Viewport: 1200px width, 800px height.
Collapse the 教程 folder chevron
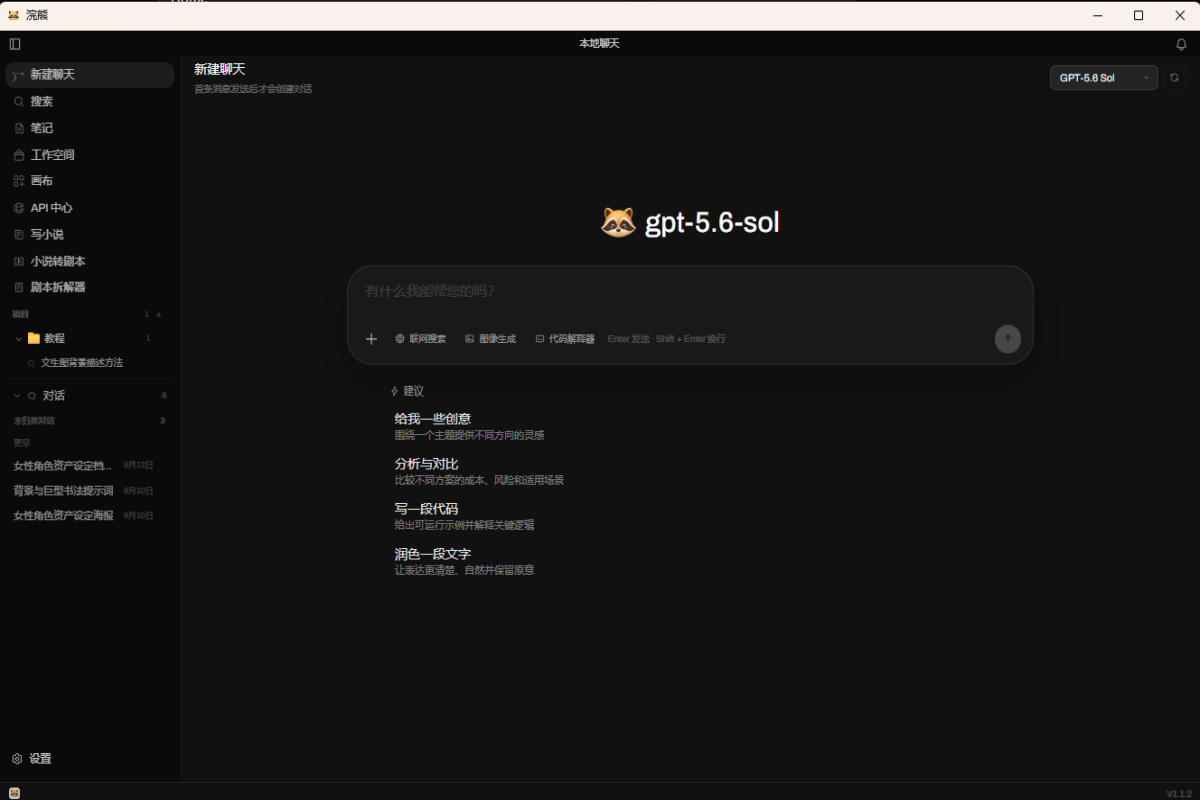[x=19, y=339]
